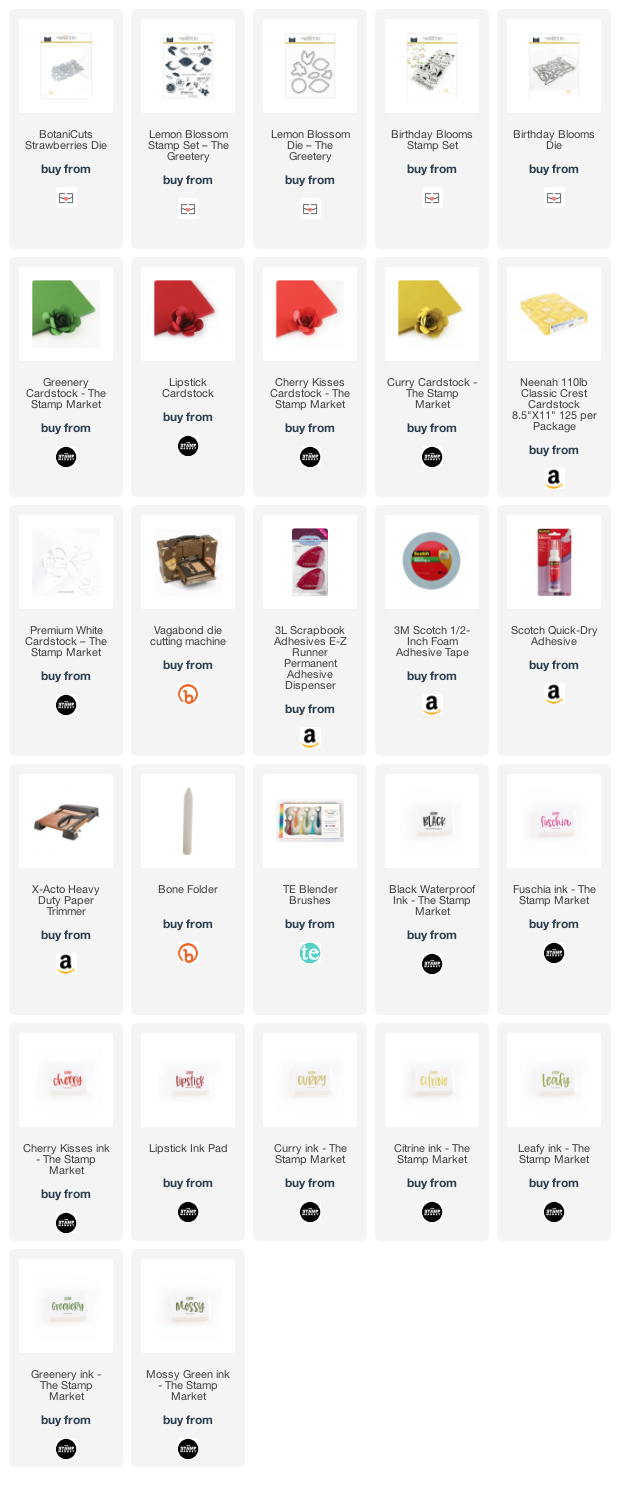Click the Amazon icon under Neenah 110lb Cardstock
Screen dimensions: 620x1488
554,479
